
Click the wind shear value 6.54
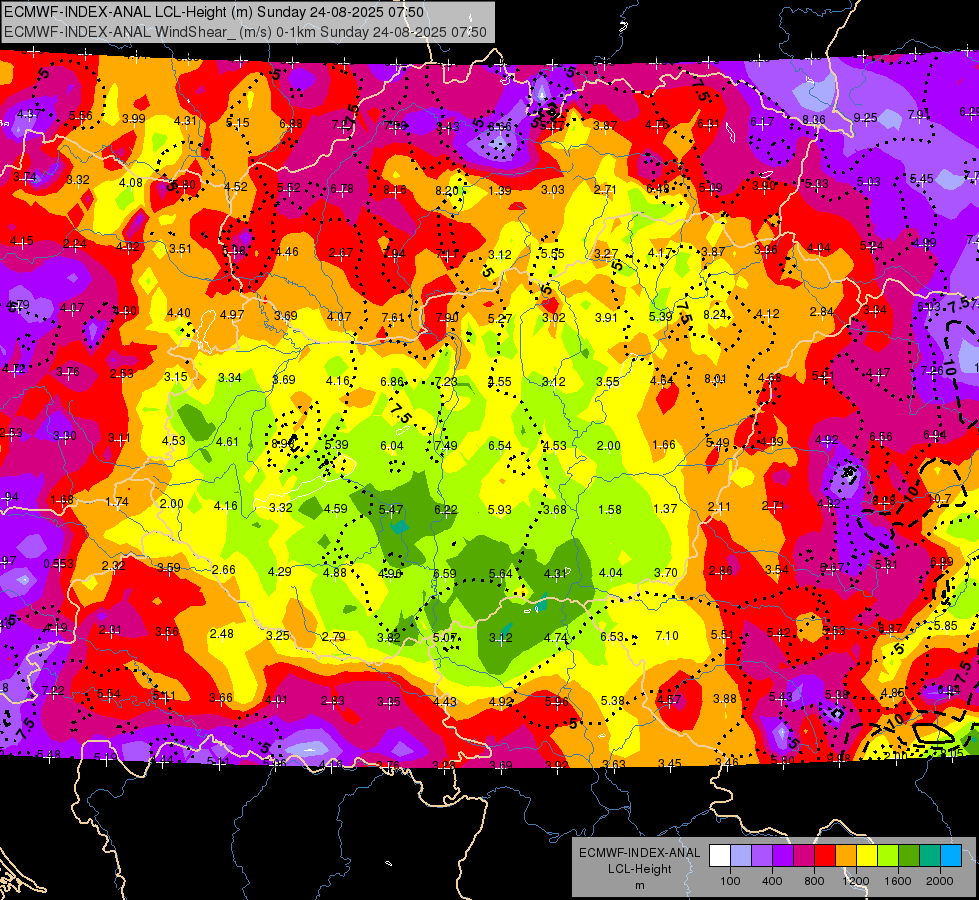pos(500,445)
